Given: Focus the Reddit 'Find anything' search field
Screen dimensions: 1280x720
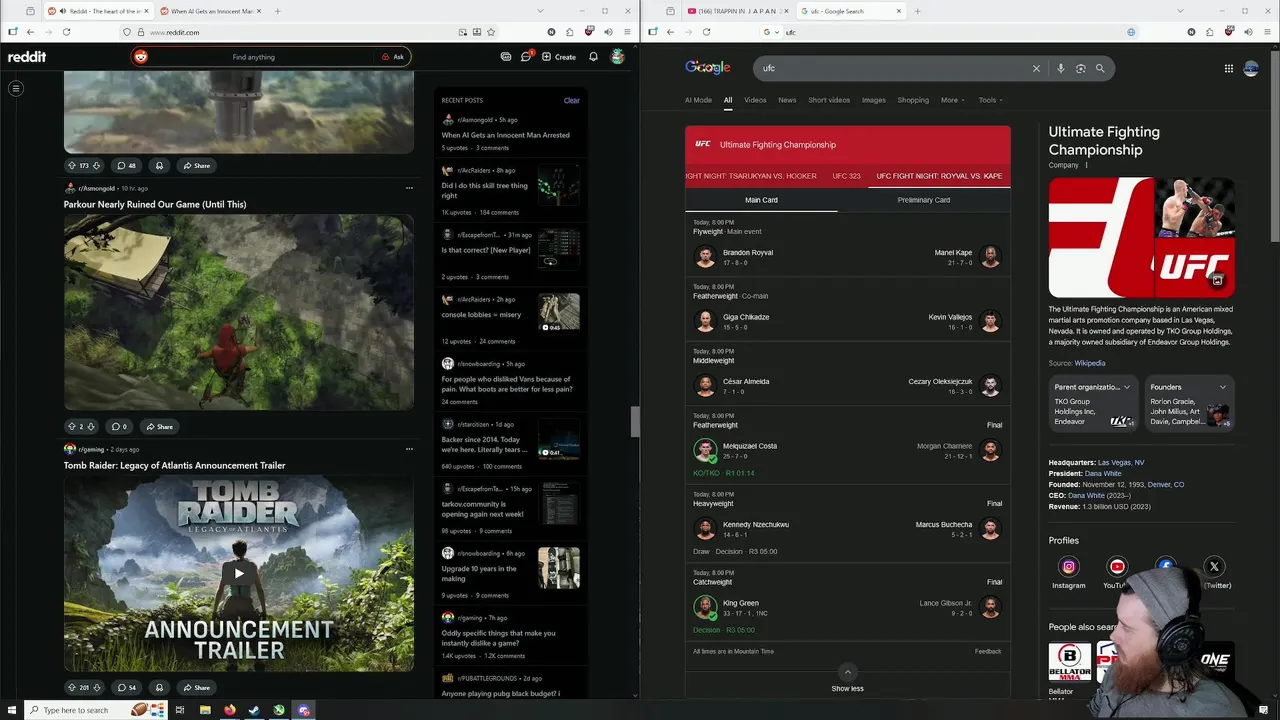Looking at the screenshot, I should coord(255,57).
